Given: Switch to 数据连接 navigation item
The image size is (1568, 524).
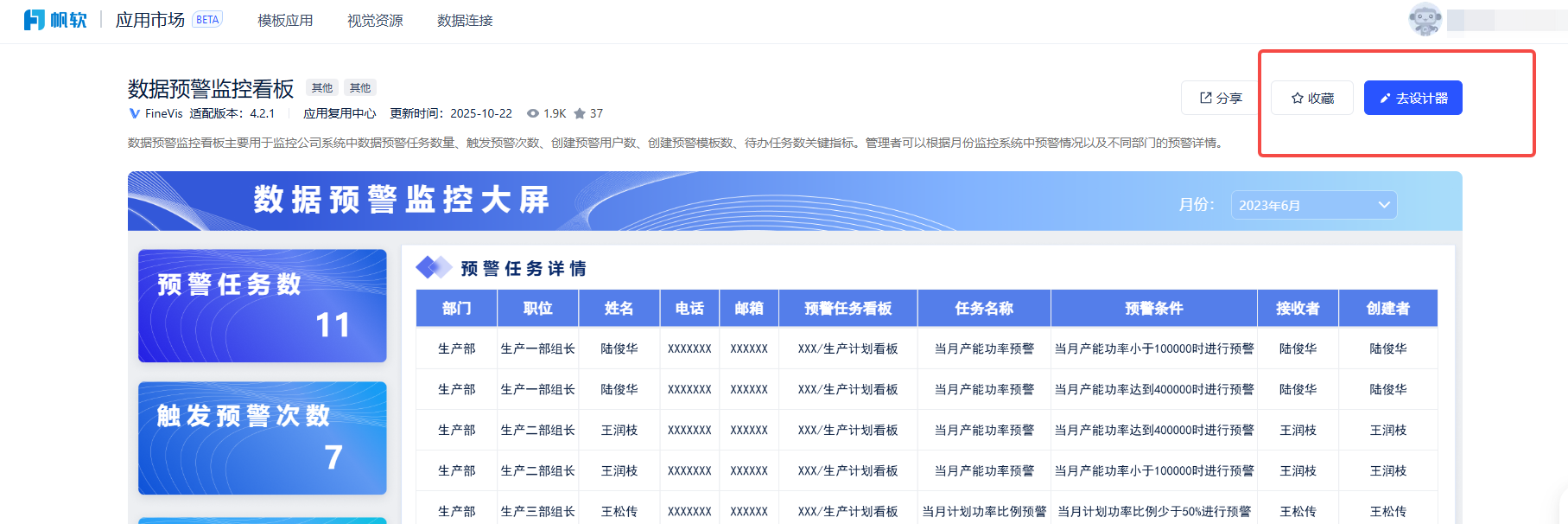Looking at the screenshot, I should pos(465,21).
